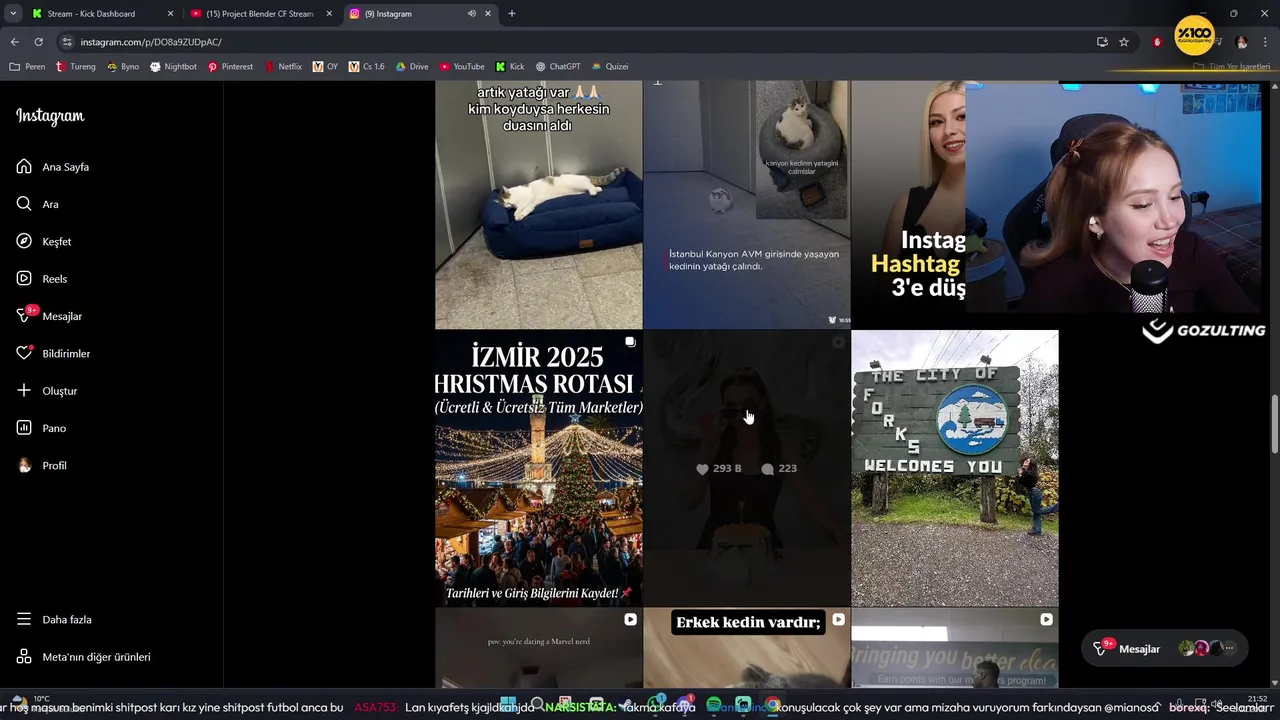Open the ChatGPT bookmark

(x=558, y=67)
